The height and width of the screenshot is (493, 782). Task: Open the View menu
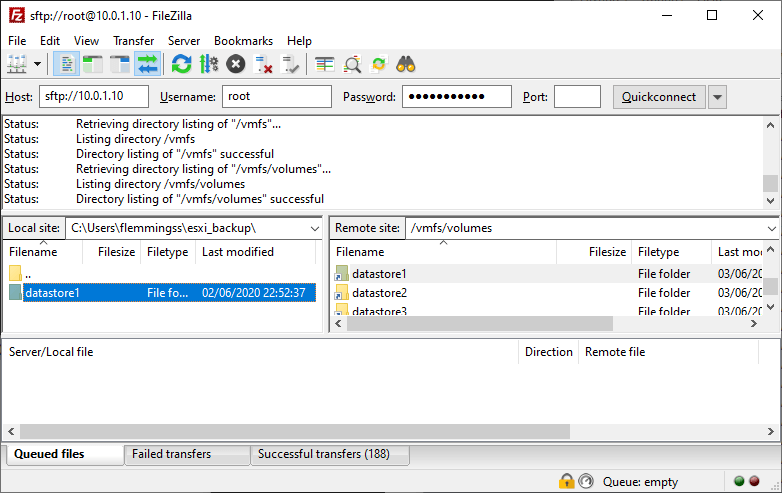(86, 41)
